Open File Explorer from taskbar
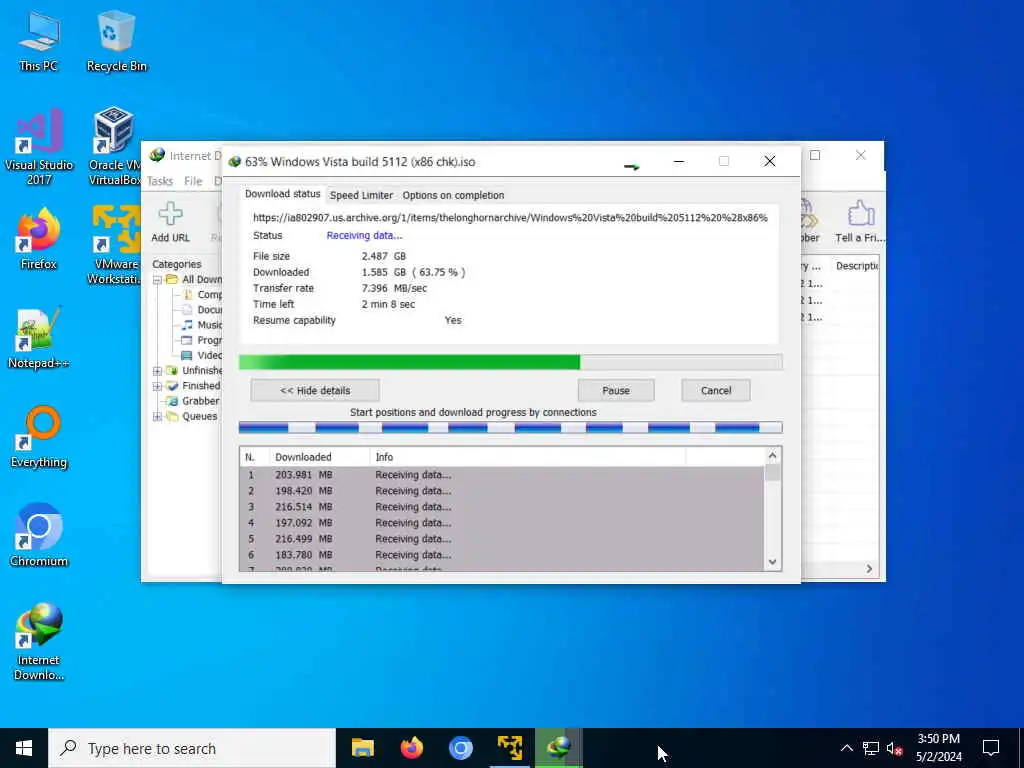Viewport: 1024px width, 768px height. [x=362, y=748]
